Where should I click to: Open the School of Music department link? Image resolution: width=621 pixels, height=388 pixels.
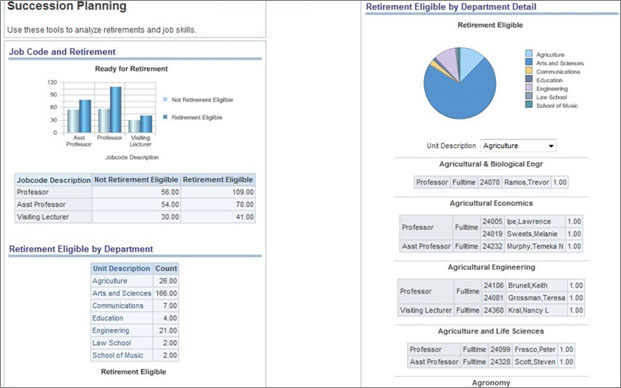[118, 355]
